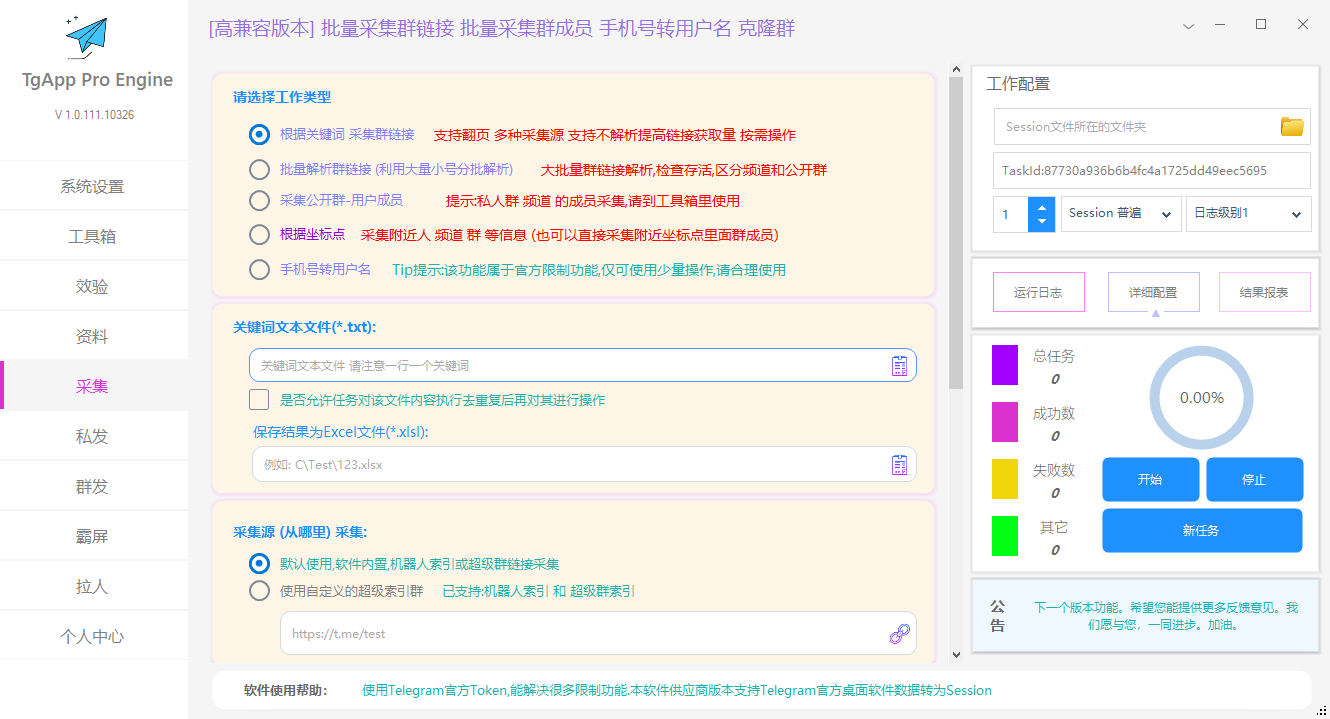Click clipboard icon in keyword file field
1330x719 pixels.
[x=899, y=366]
